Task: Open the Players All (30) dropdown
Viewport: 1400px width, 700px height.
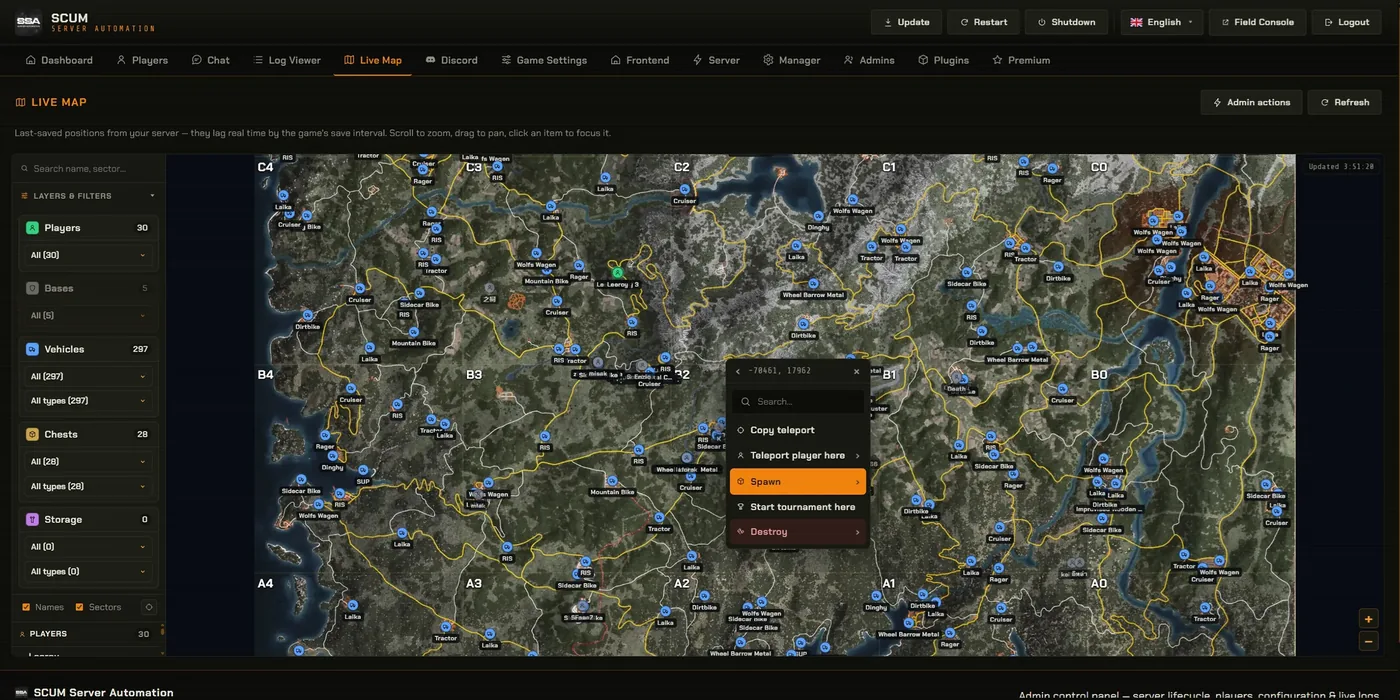Action: pyautogui.click(x=88, y=255)
